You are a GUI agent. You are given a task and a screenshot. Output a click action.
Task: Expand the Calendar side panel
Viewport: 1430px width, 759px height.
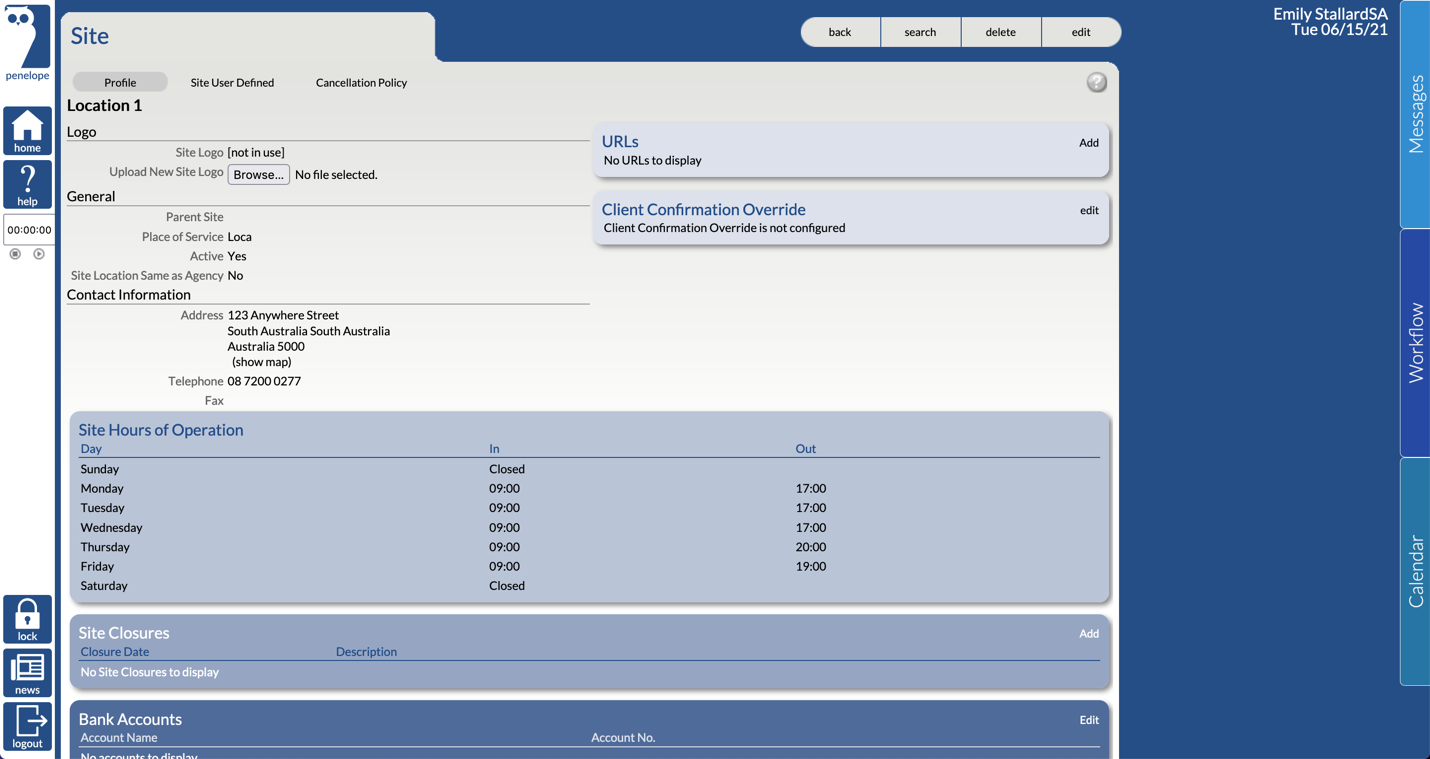[1415, 571]
